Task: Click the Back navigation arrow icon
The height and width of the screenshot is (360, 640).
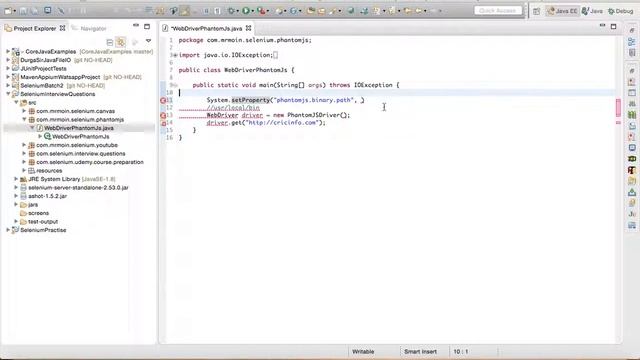Action: (419, 11)
